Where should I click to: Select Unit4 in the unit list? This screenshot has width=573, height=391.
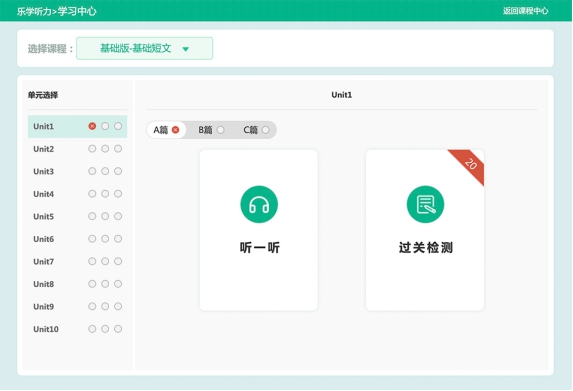coord(77,194)
